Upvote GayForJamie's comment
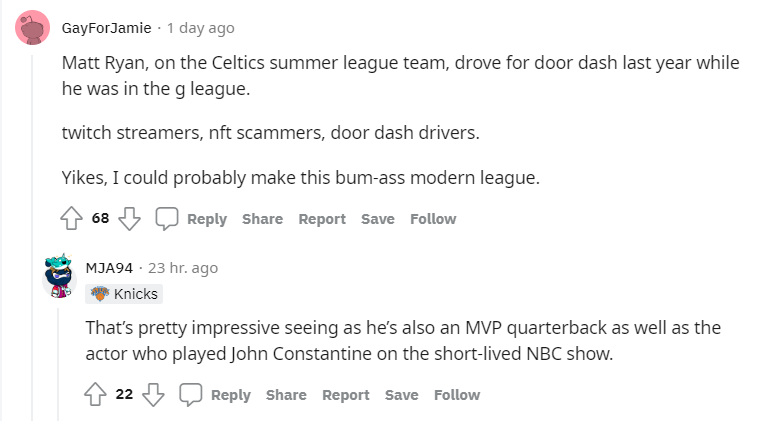 click(71, 218)
